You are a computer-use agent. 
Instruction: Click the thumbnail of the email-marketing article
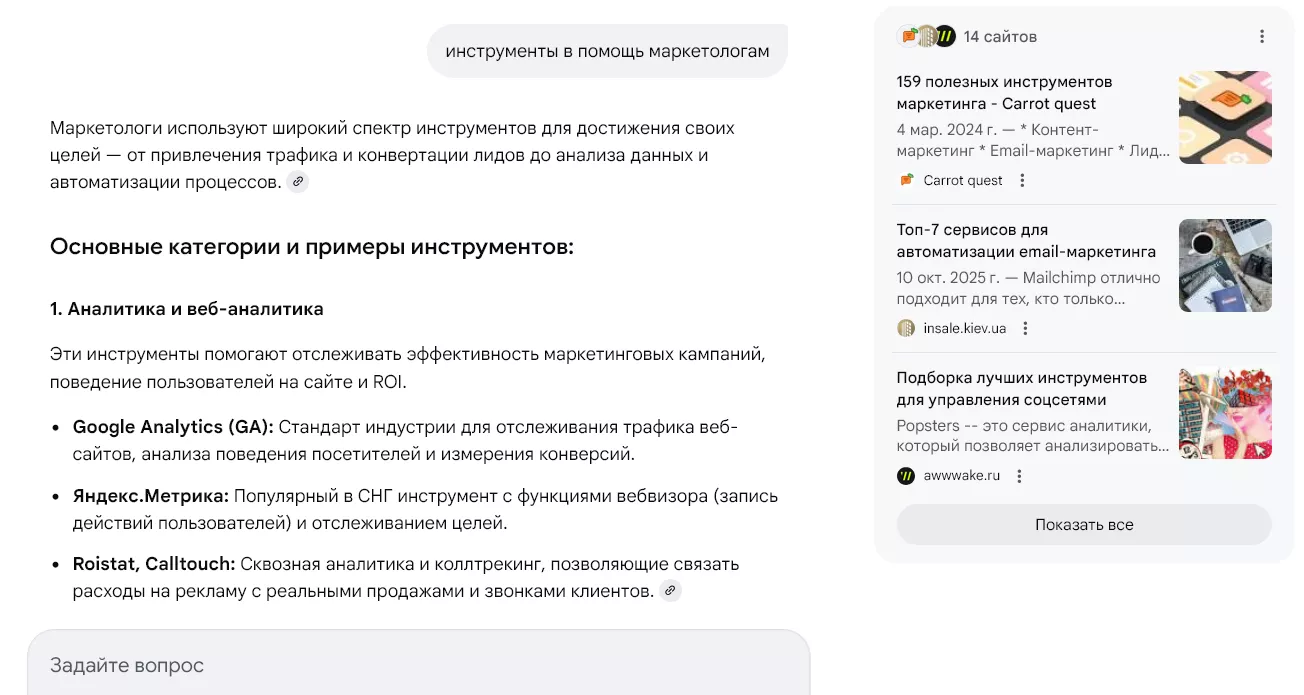click(x=1225, y=265)
